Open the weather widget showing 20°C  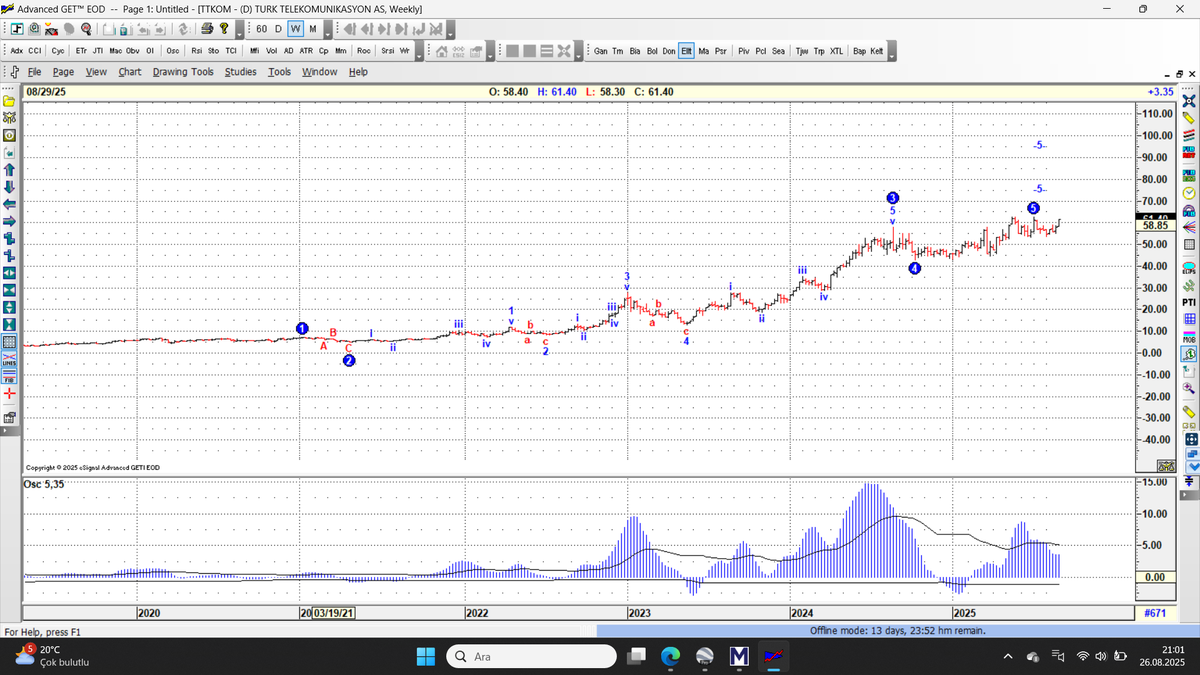pyautogui.click(x=52, y=656)
